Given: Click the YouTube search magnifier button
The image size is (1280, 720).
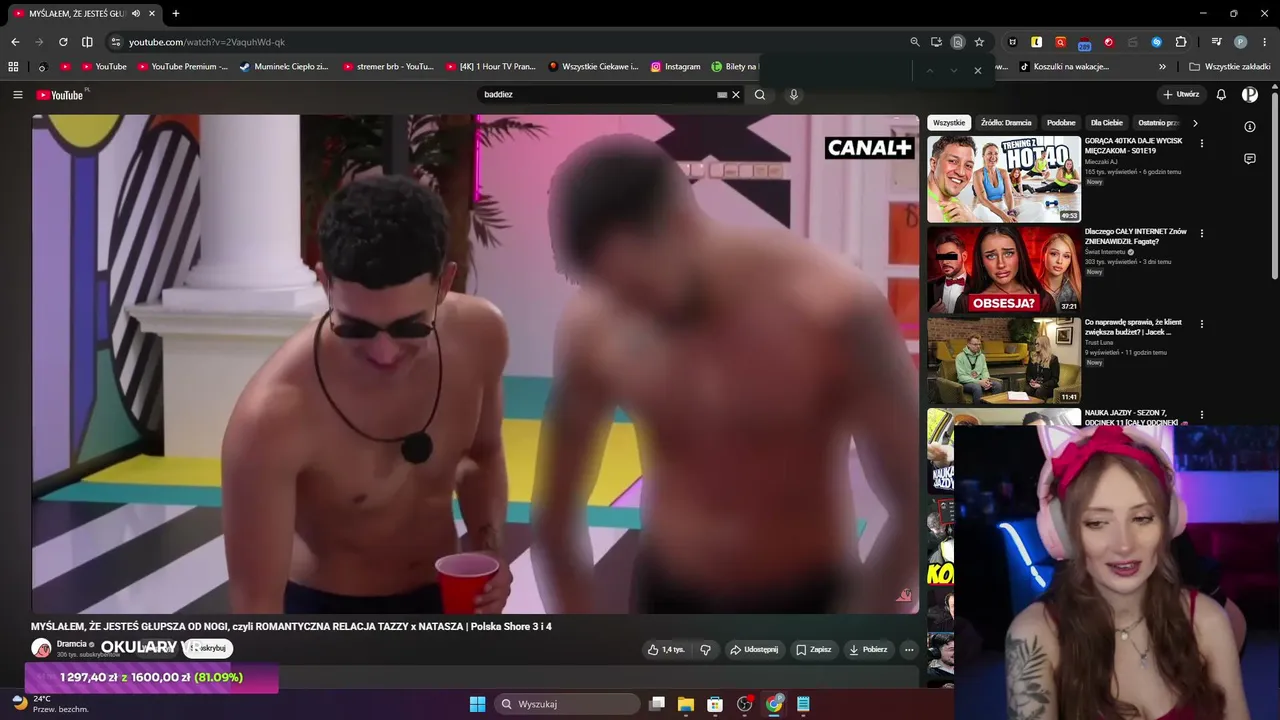Looking at the screenshot, I should tap(760, 95).
